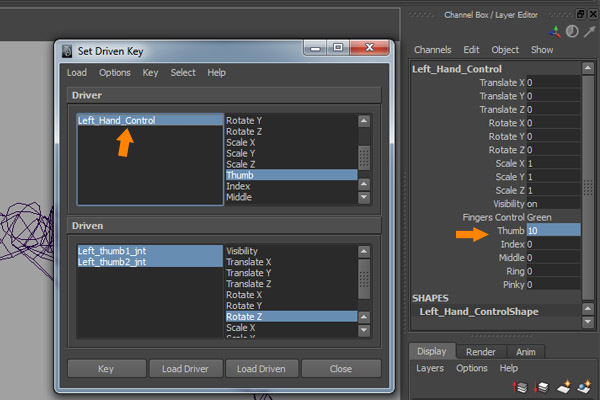Open the Help menu in Set Driven Key
The height and width of the screenshot is (400, 600).
click(217, 72)
